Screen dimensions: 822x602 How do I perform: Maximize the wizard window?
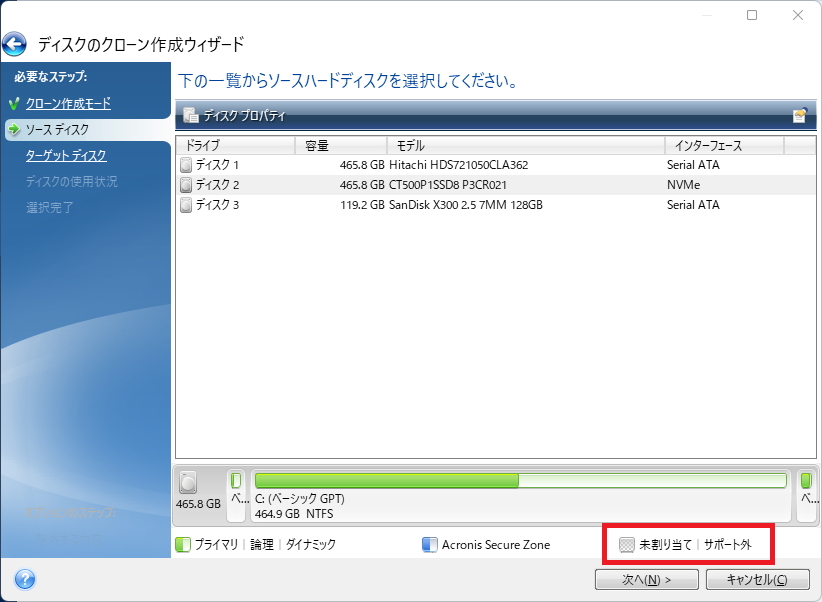click(x=752, y=15)
